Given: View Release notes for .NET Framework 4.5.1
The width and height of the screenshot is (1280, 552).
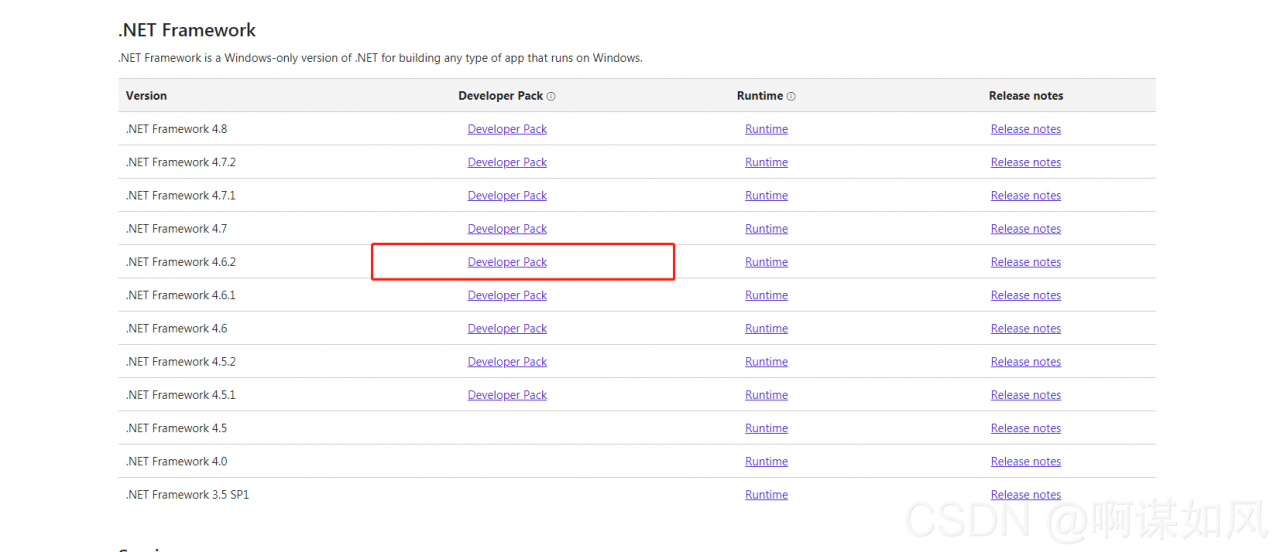Looking at the screenshot, I should pos(1026,395).
